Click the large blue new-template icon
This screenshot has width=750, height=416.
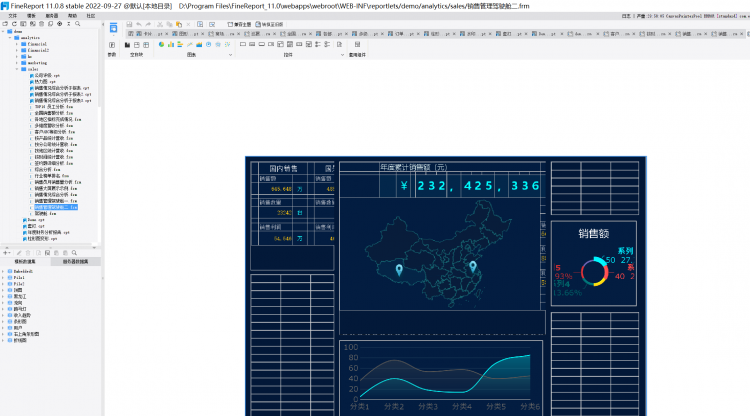click(113, 28)
